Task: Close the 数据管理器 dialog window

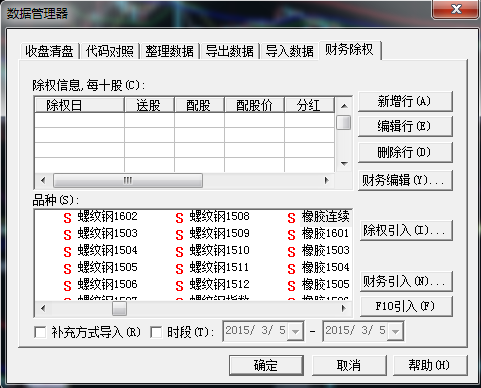Action: point(456,9)
